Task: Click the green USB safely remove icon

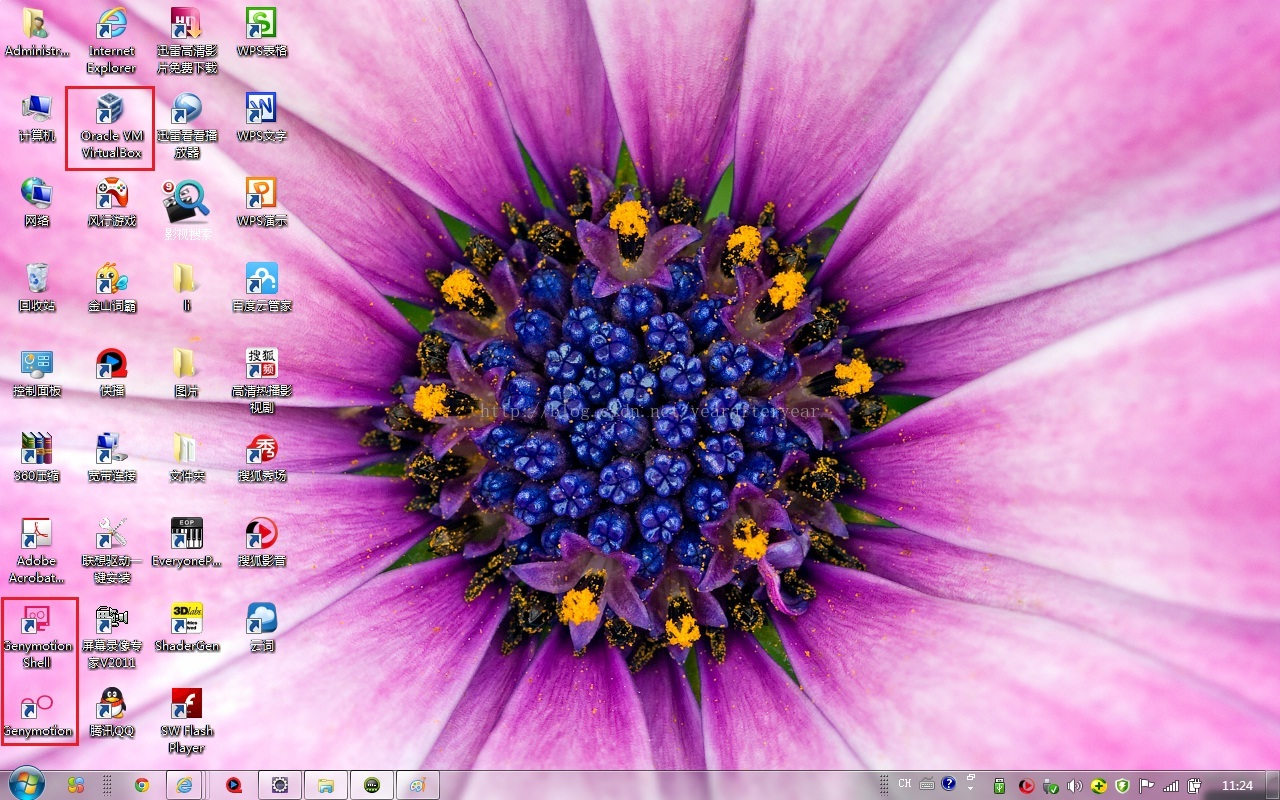Action: click(999, 785)
